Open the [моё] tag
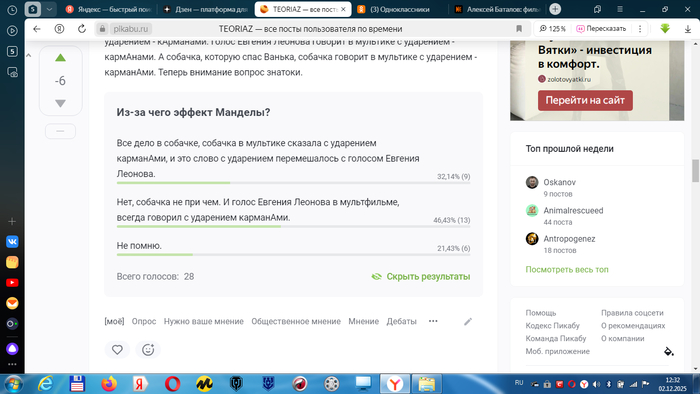 114,321
